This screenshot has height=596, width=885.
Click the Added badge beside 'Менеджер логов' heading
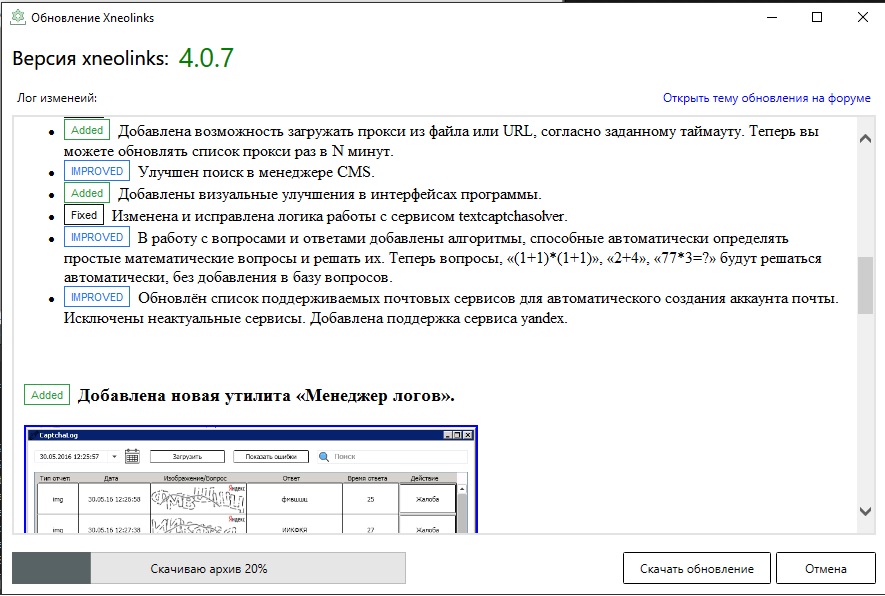coord(47,395)
